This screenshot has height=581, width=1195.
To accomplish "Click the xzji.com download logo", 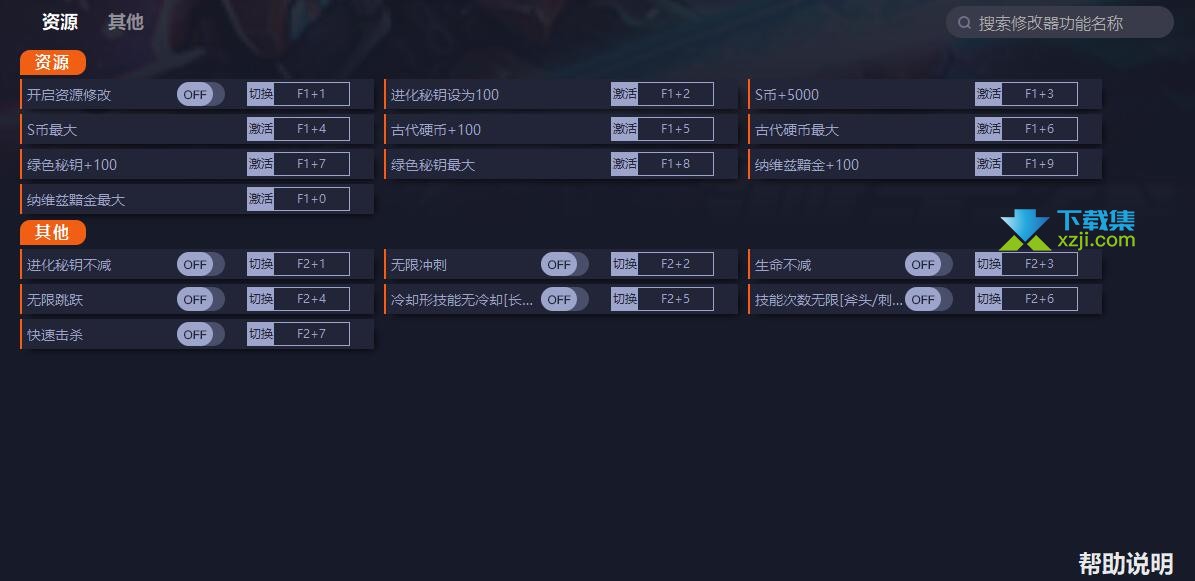I will pos(1067,231).
